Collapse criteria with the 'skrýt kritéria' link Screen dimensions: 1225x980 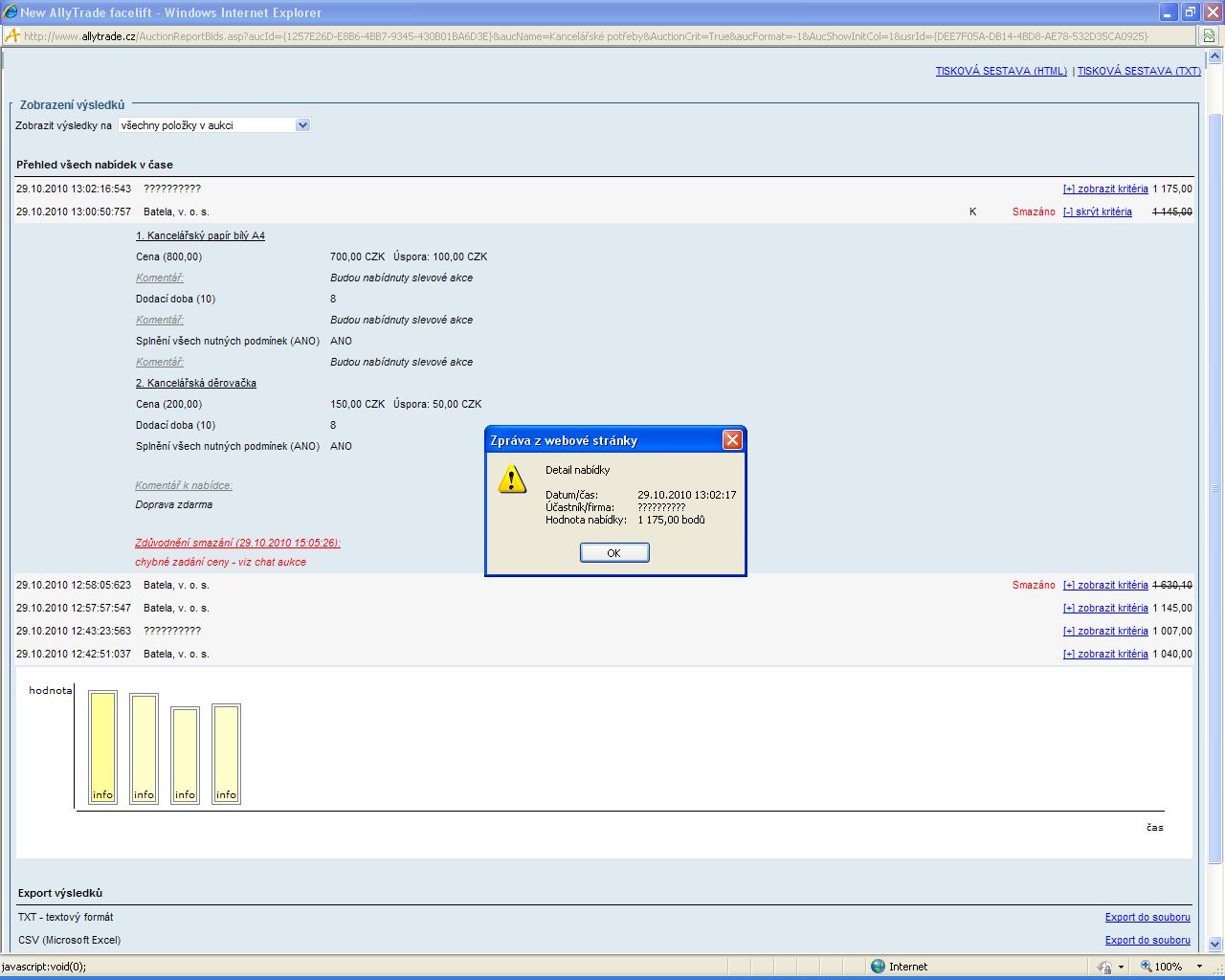pyautogui.click(x=1098, y=212)
